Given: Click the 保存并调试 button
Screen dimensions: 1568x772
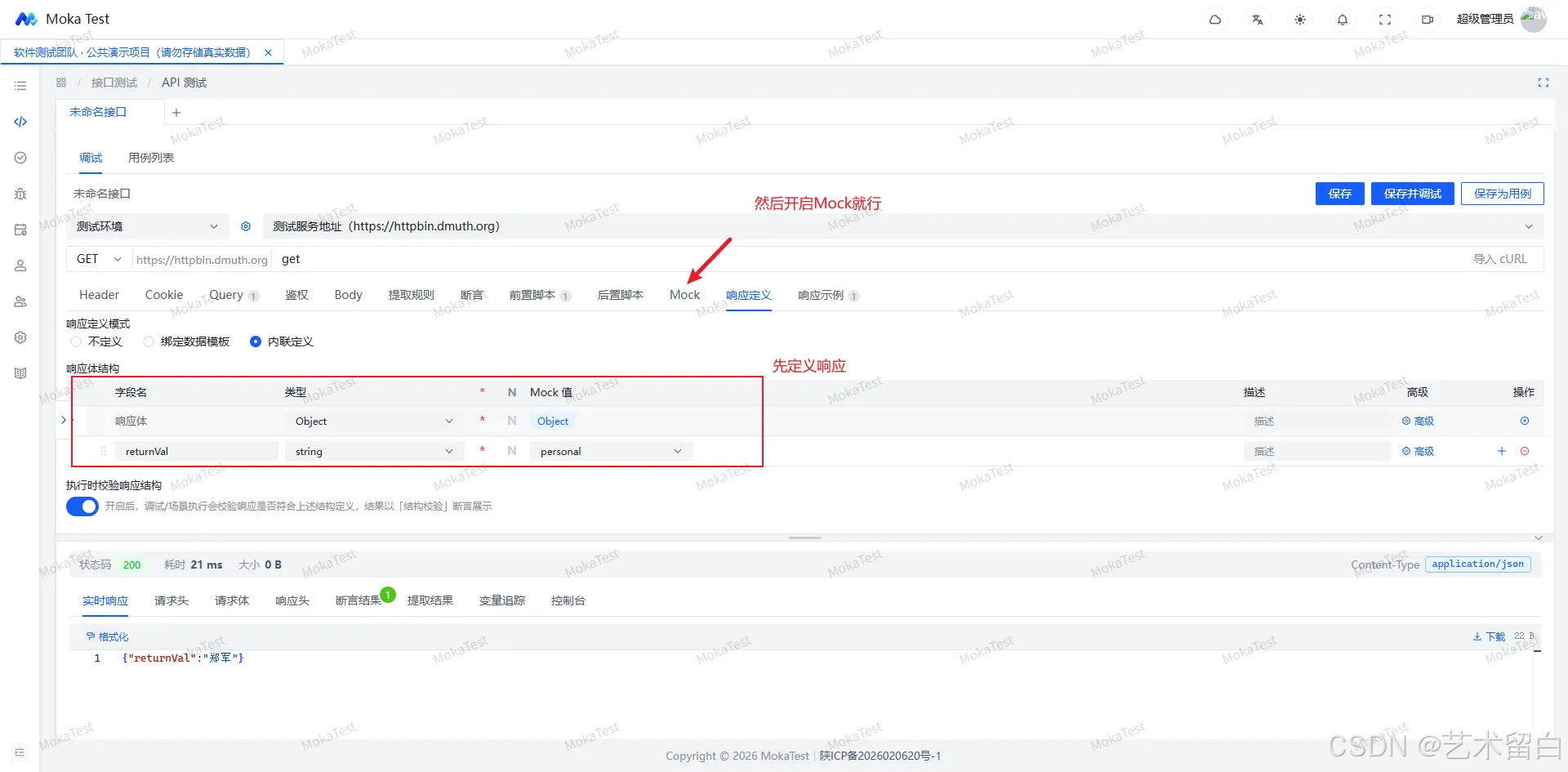Looking at the screenshot, I should 1413,194.
